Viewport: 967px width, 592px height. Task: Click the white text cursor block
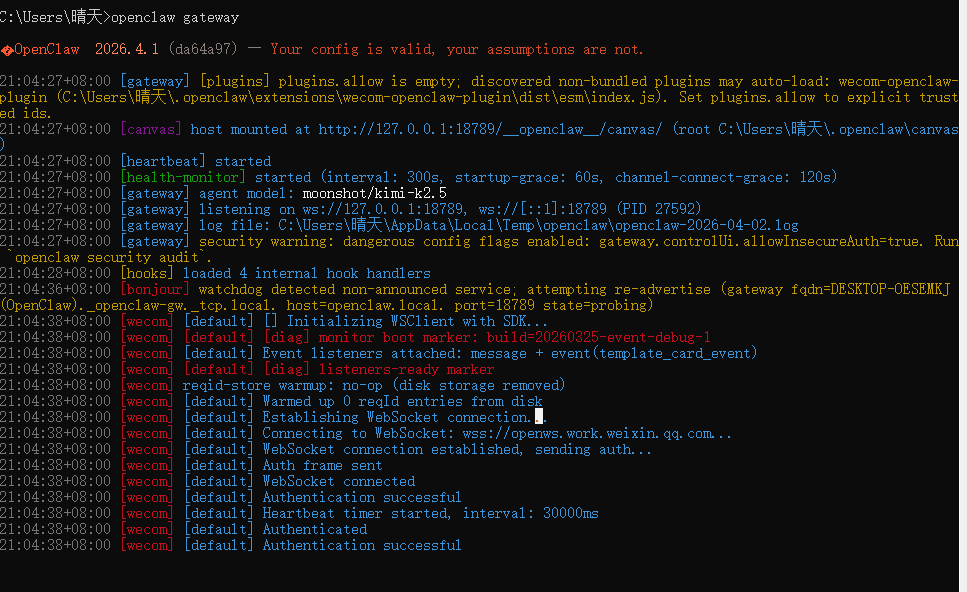(x=539, y=417)
